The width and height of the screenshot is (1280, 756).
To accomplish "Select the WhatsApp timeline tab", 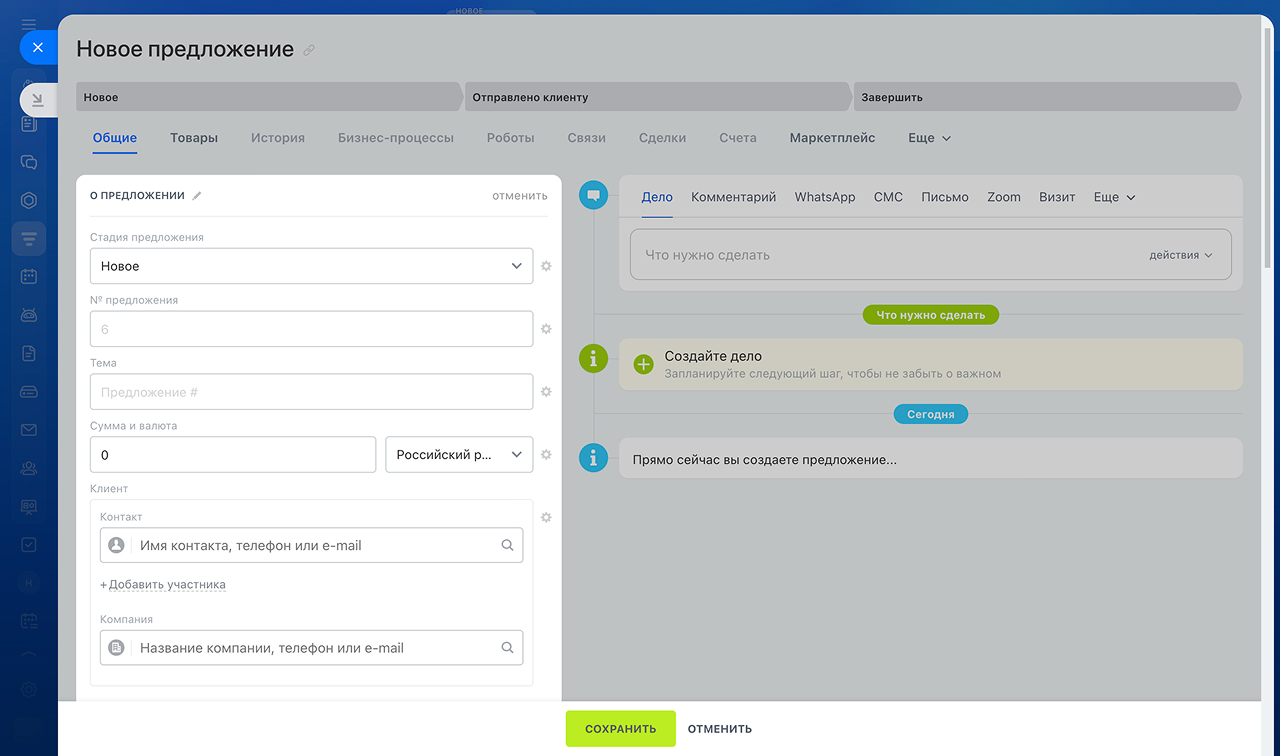I will 825,197.
